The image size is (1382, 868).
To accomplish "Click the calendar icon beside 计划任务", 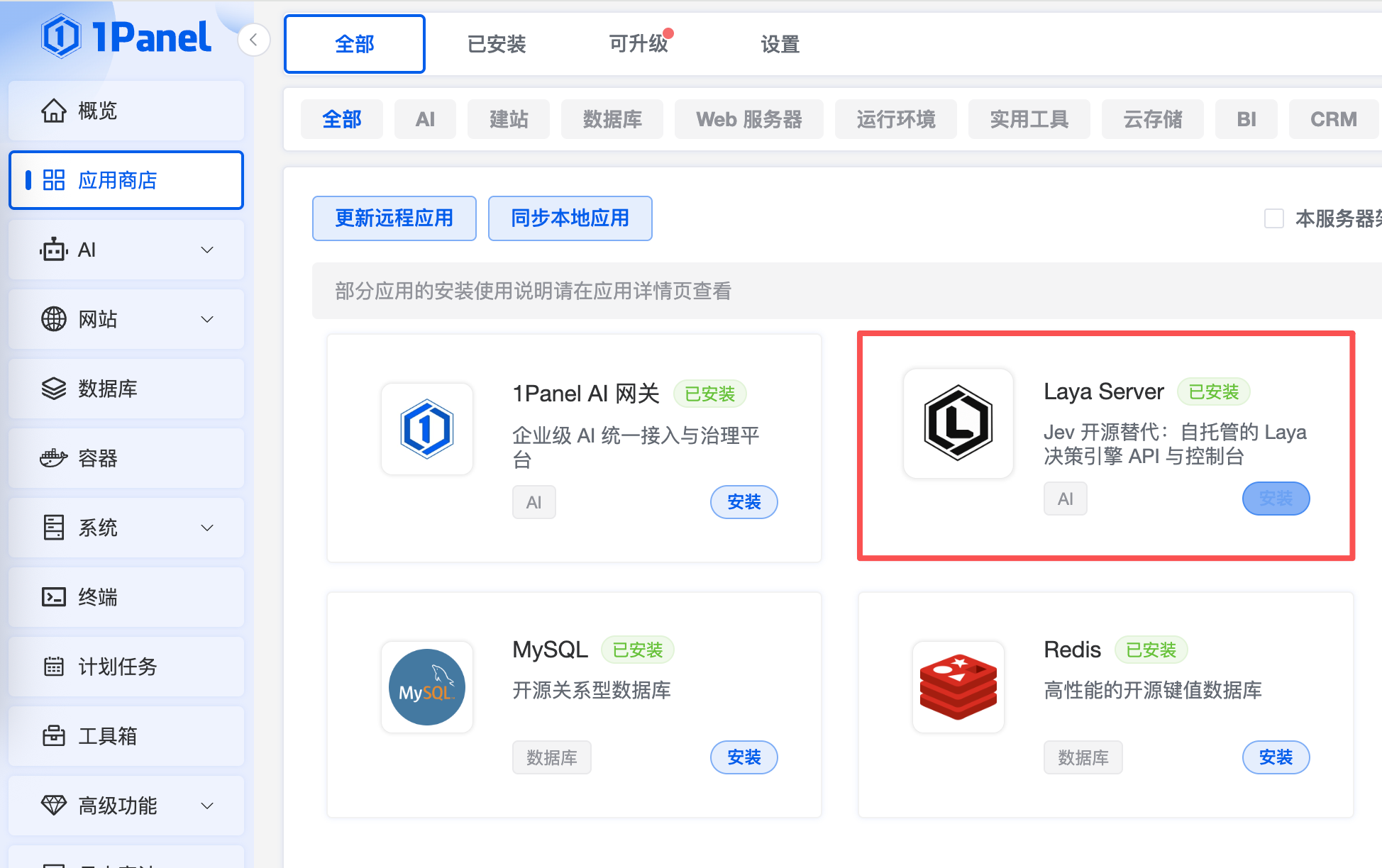I will pyautogui.click(x=54, y=667).
